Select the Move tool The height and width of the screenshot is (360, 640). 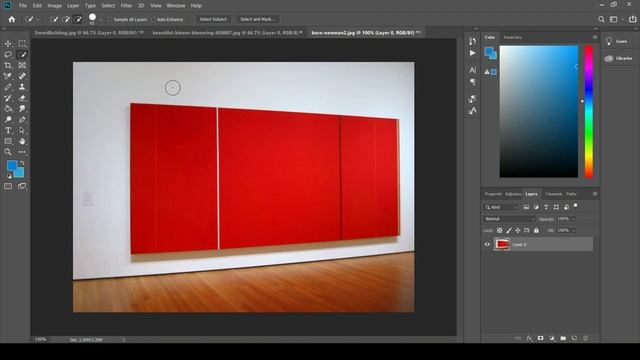coord(8,44)
